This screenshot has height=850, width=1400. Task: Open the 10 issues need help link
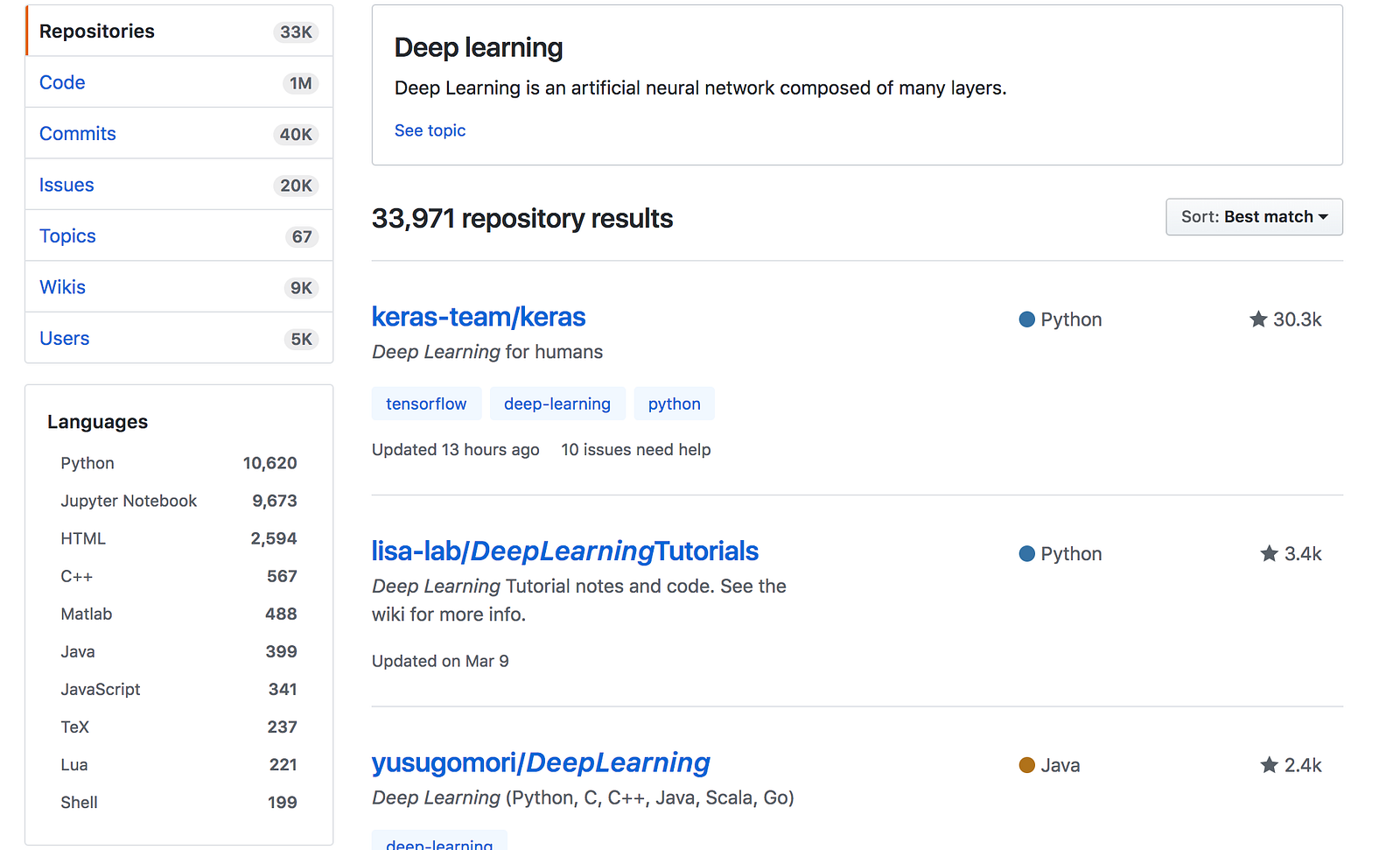[x=636, y=450]
